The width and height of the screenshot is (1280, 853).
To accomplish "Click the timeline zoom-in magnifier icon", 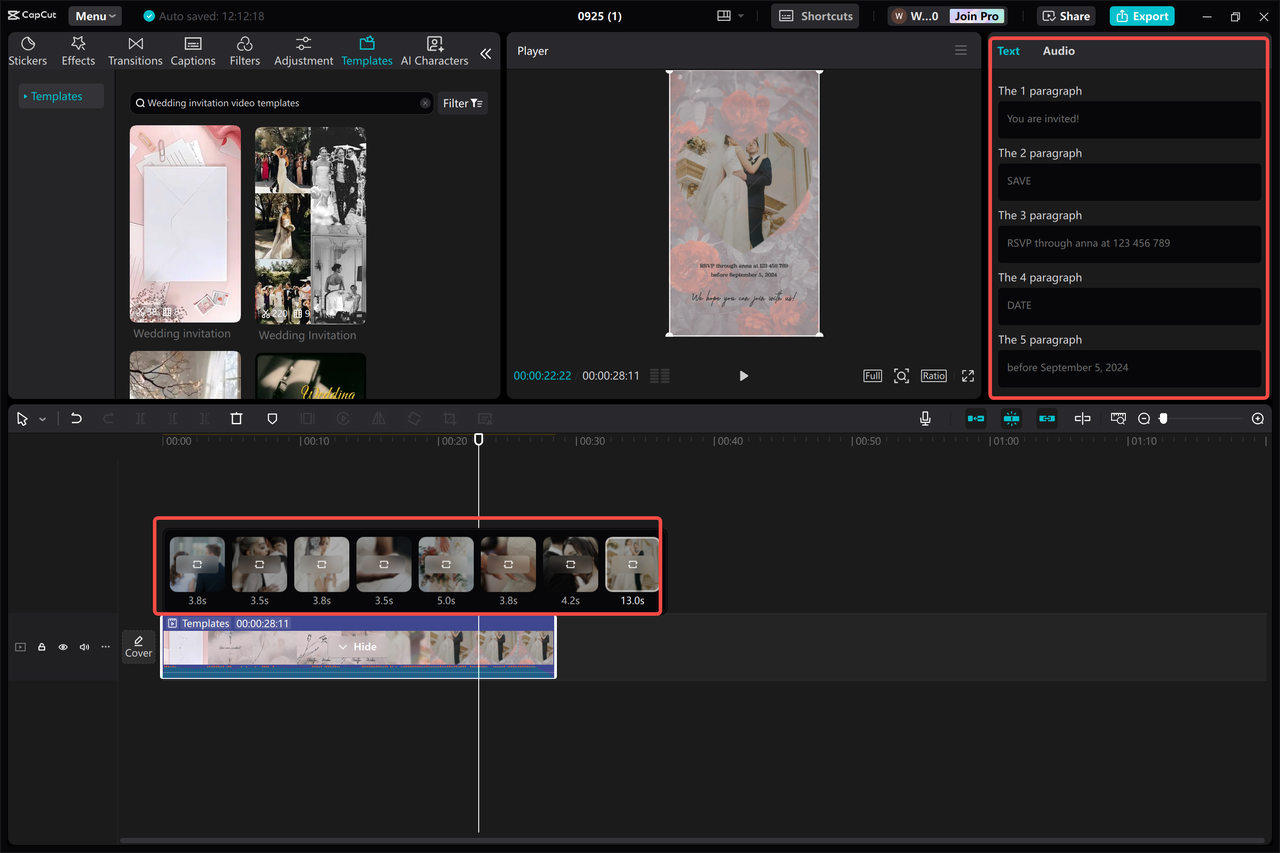I will [1257, 418].
